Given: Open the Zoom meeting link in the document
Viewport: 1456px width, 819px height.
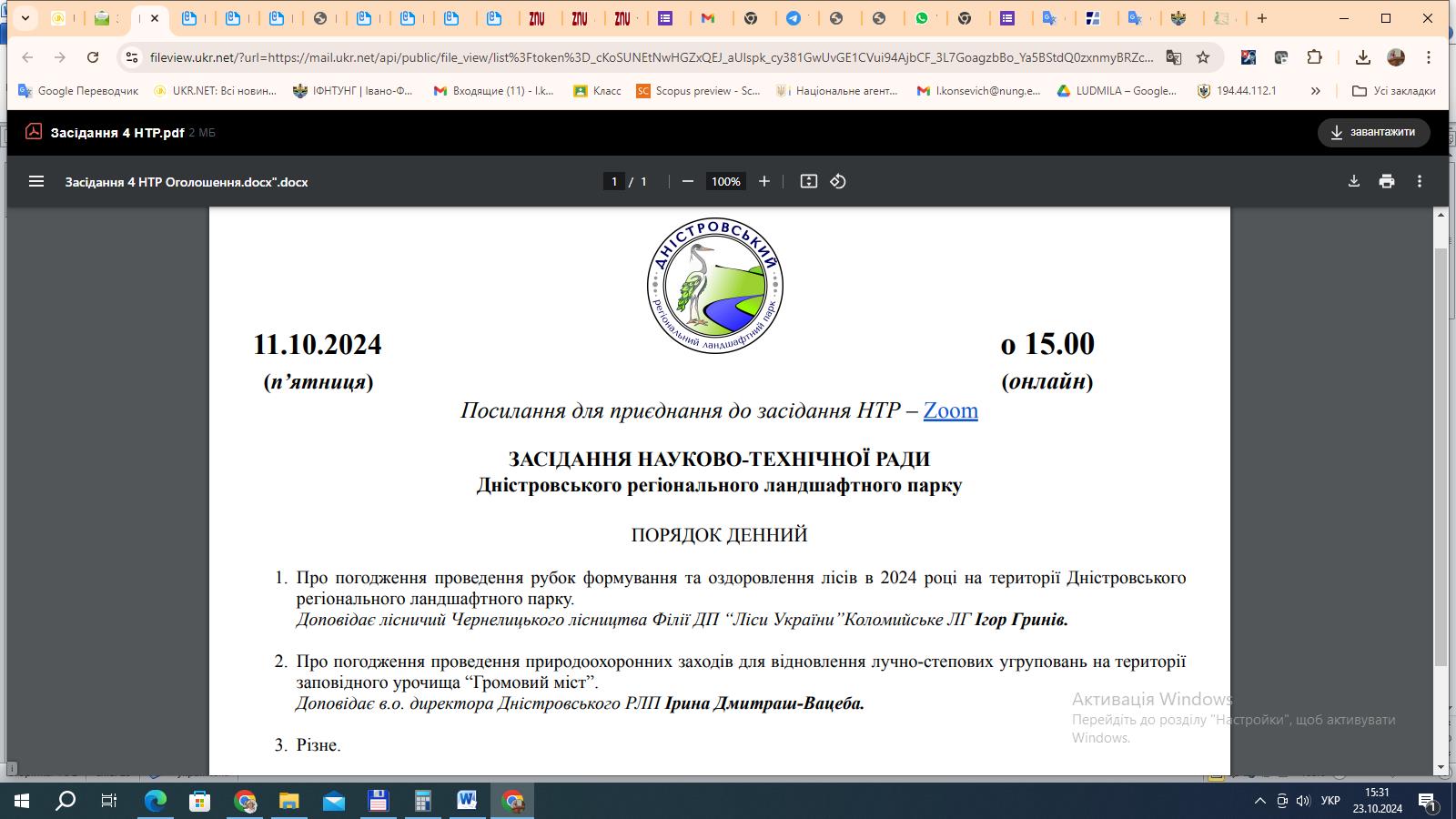Looking at the screenshot, I should (x=950, y=411).
